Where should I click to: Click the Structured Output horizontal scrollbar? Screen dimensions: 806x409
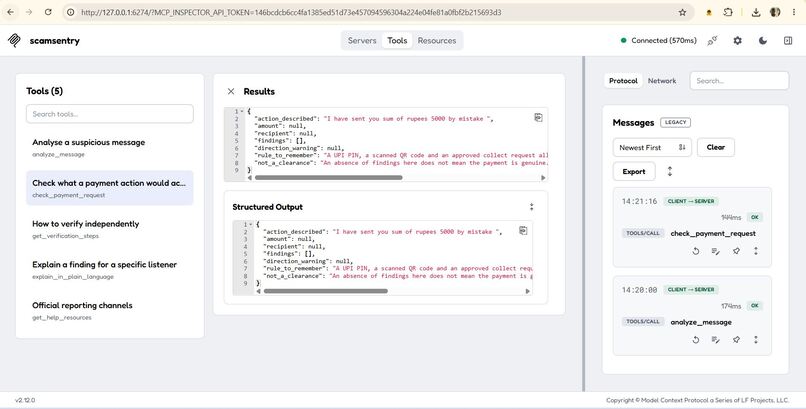(x=325, y=291)
